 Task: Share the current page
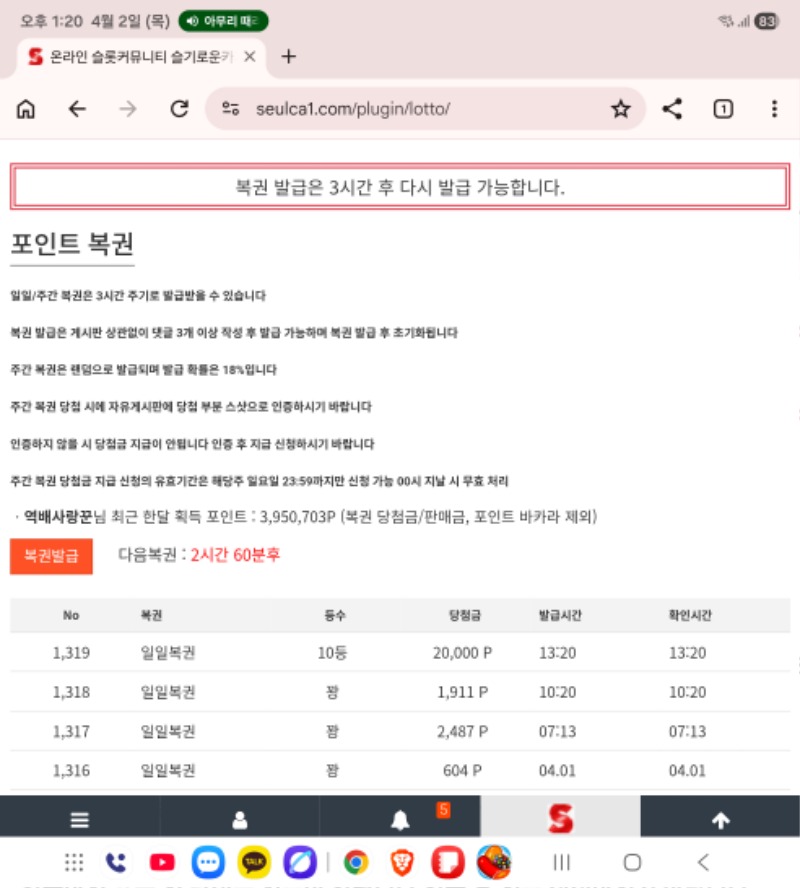pos(673,110)
